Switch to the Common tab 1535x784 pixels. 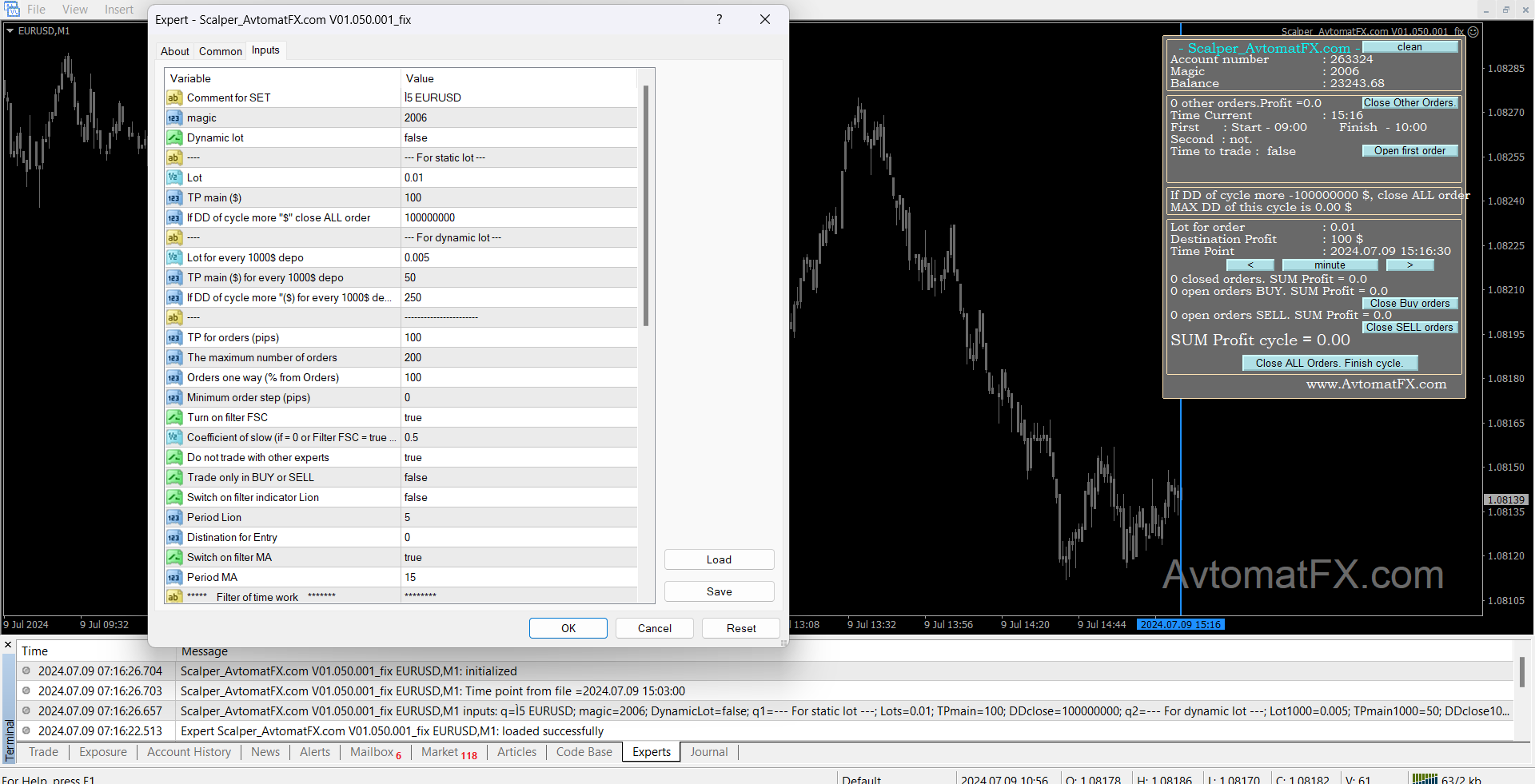tap(220, 51)
